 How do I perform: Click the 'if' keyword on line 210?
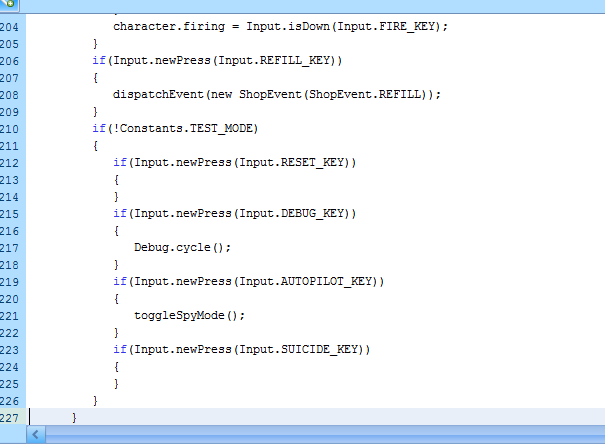click(99, 128)
